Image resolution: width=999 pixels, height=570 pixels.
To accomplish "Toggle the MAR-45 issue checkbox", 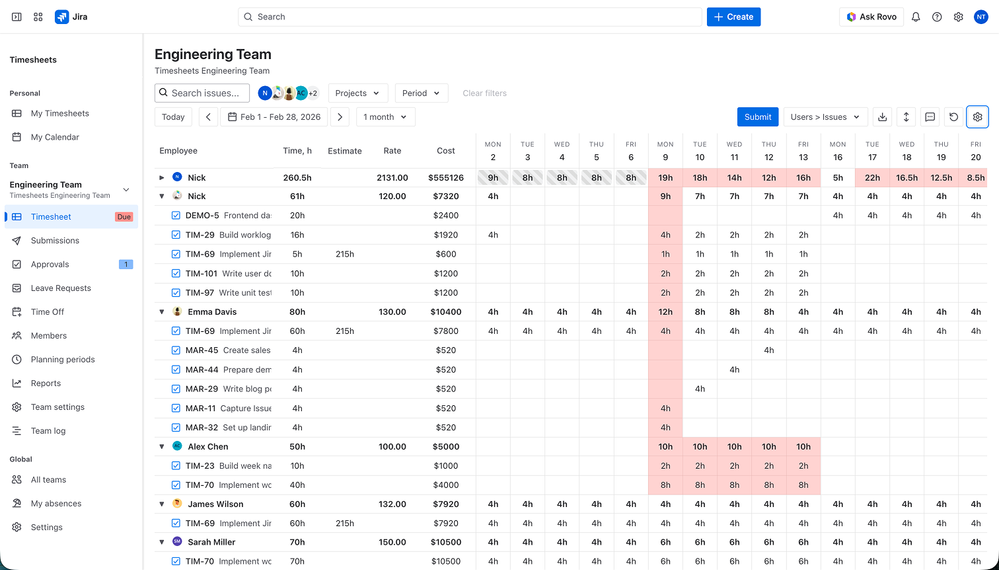I will point(176,350).
